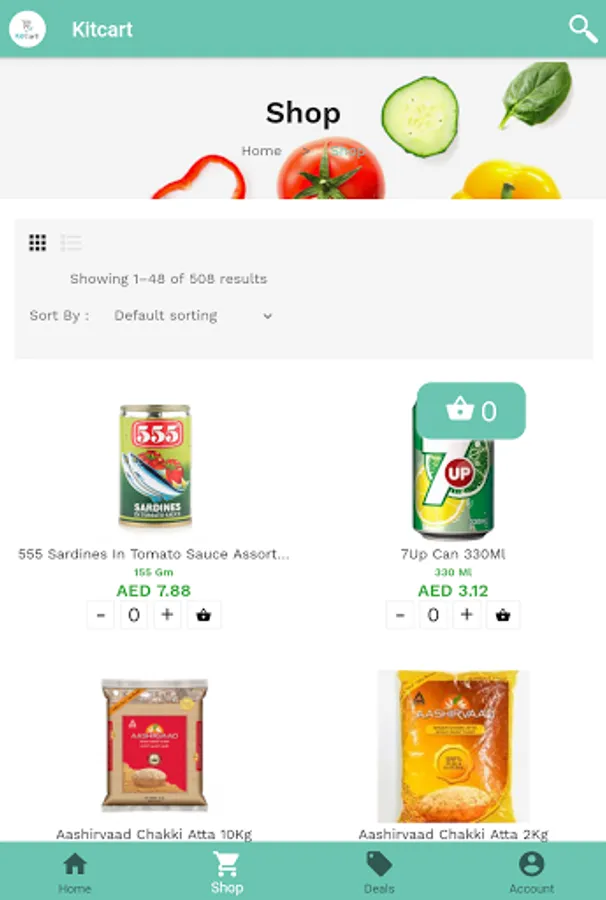Open 555 Sardines product image
This screenshot has width=606, height=900.
[155, 465]
